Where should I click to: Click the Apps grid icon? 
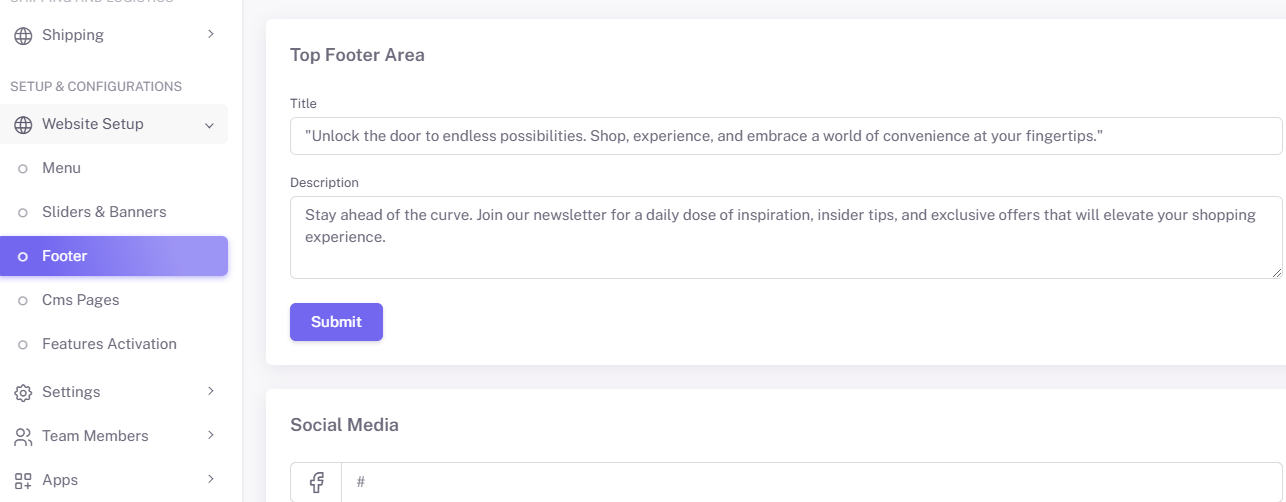pos(23,481)
